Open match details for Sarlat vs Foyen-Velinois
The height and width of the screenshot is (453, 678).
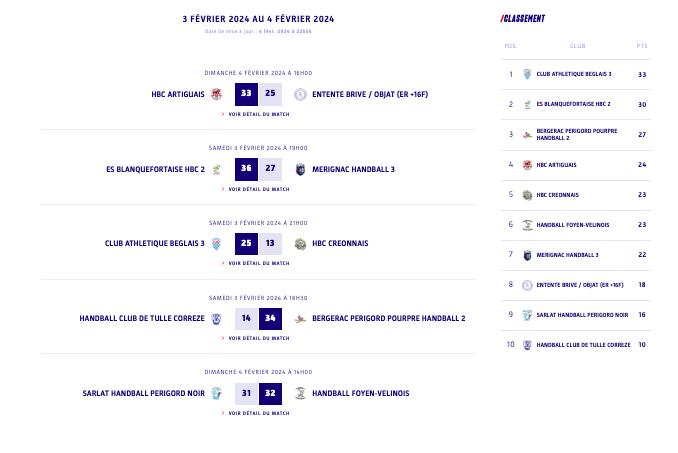[258, 413]
